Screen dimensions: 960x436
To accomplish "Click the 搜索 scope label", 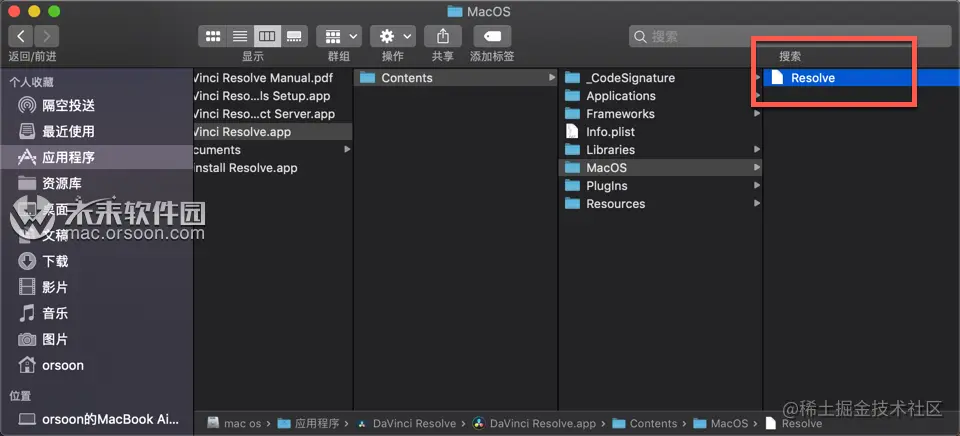I will 790,56.
